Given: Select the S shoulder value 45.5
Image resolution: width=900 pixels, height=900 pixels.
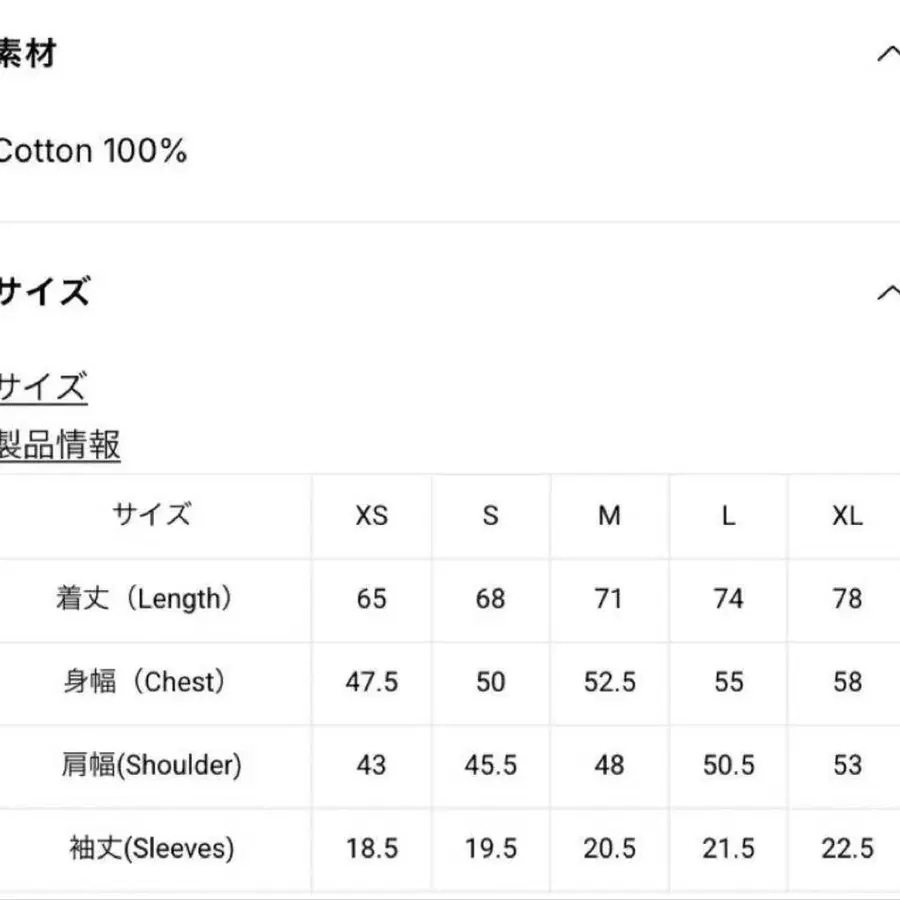Looking at the screenshot, I should pyautogui.click(x=490, y=765).
